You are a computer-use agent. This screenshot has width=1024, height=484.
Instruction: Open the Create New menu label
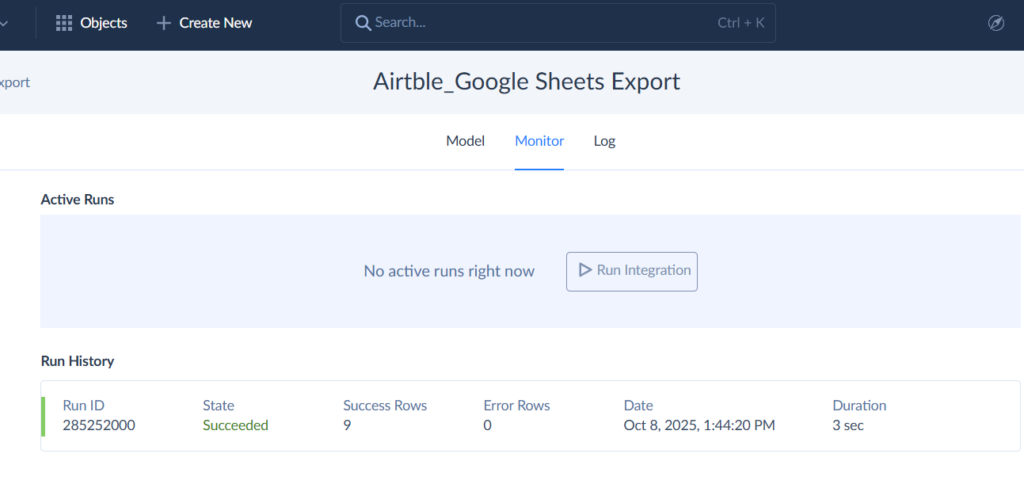tap(215, 23)
